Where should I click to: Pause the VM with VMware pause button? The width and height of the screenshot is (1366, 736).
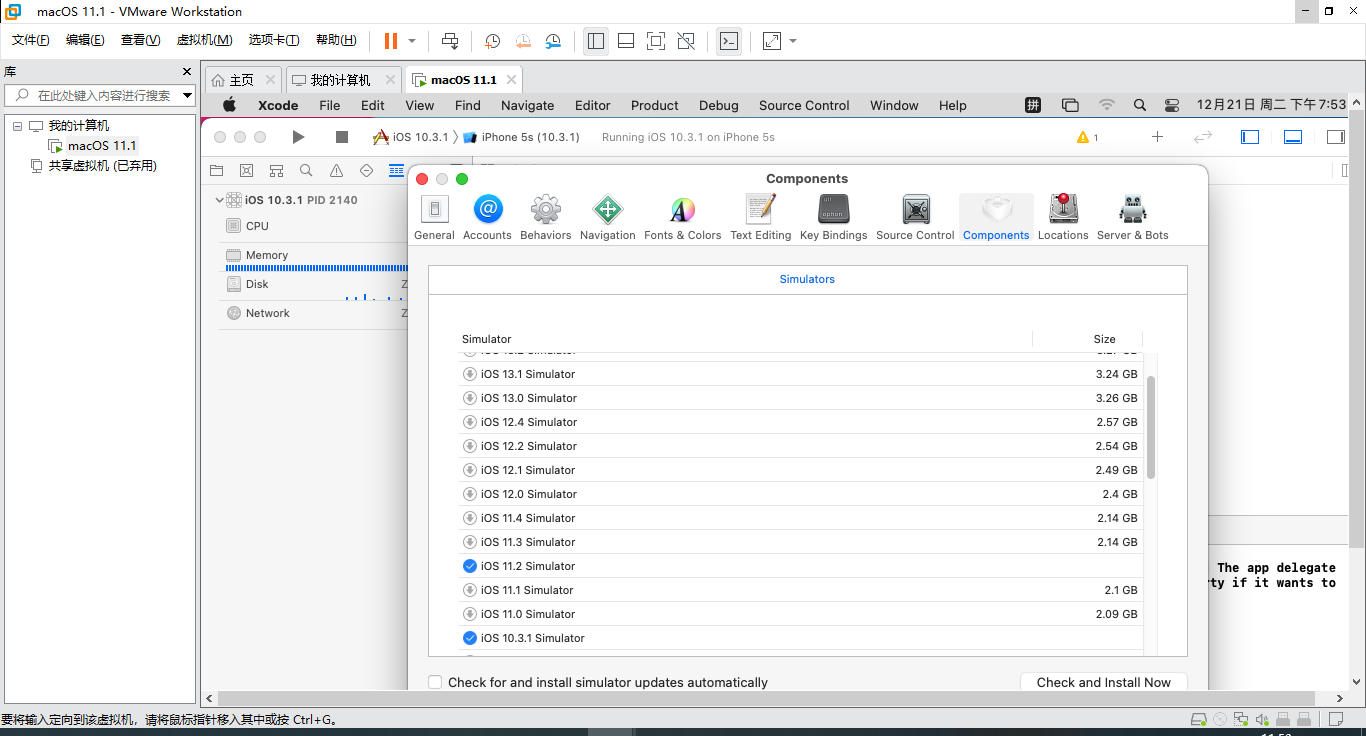point(390,41)
